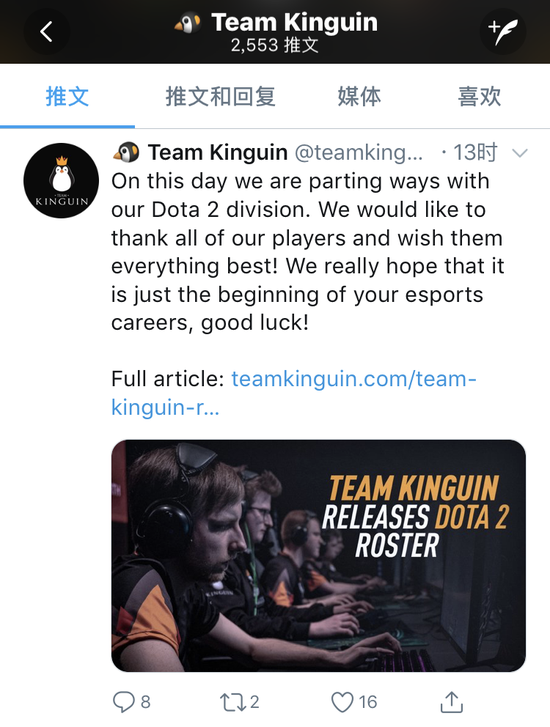This screenshot has height=727, width=550.
Task: Open replies via the comment bubble icon
Action: tap(124, 701)
